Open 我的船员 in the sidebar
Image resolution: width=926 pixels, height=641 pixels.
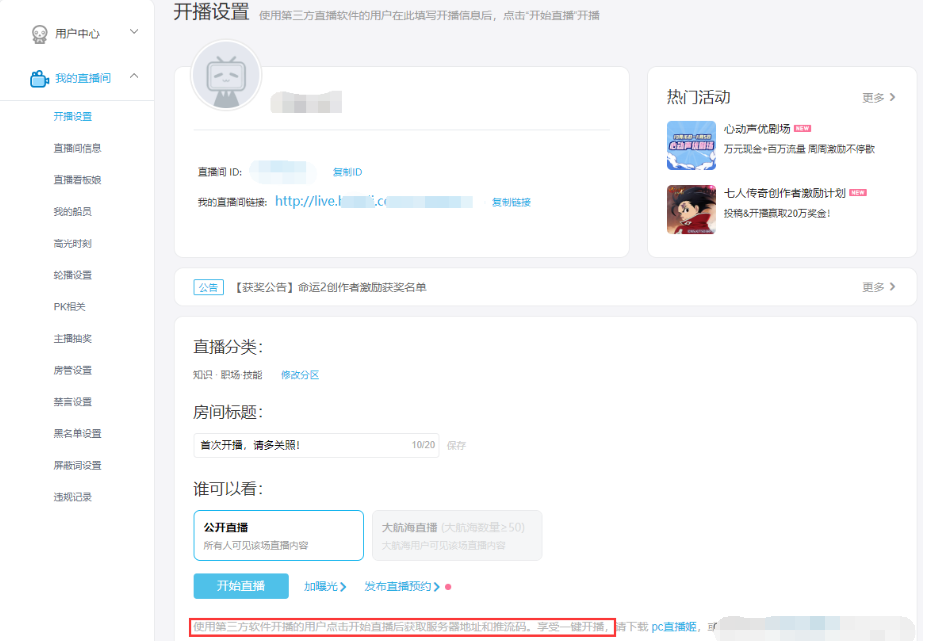[73, 212]
